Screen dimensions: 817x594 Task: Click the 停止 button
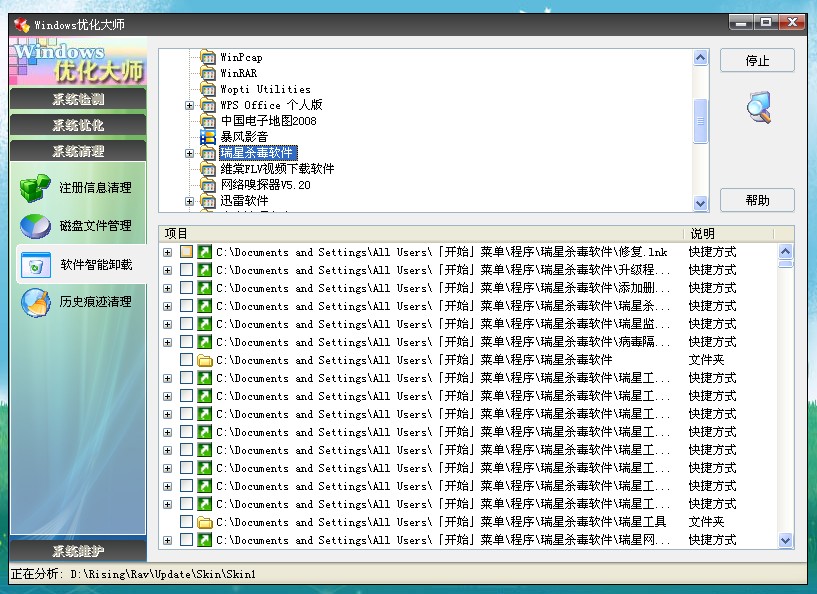tap(757, 60)
